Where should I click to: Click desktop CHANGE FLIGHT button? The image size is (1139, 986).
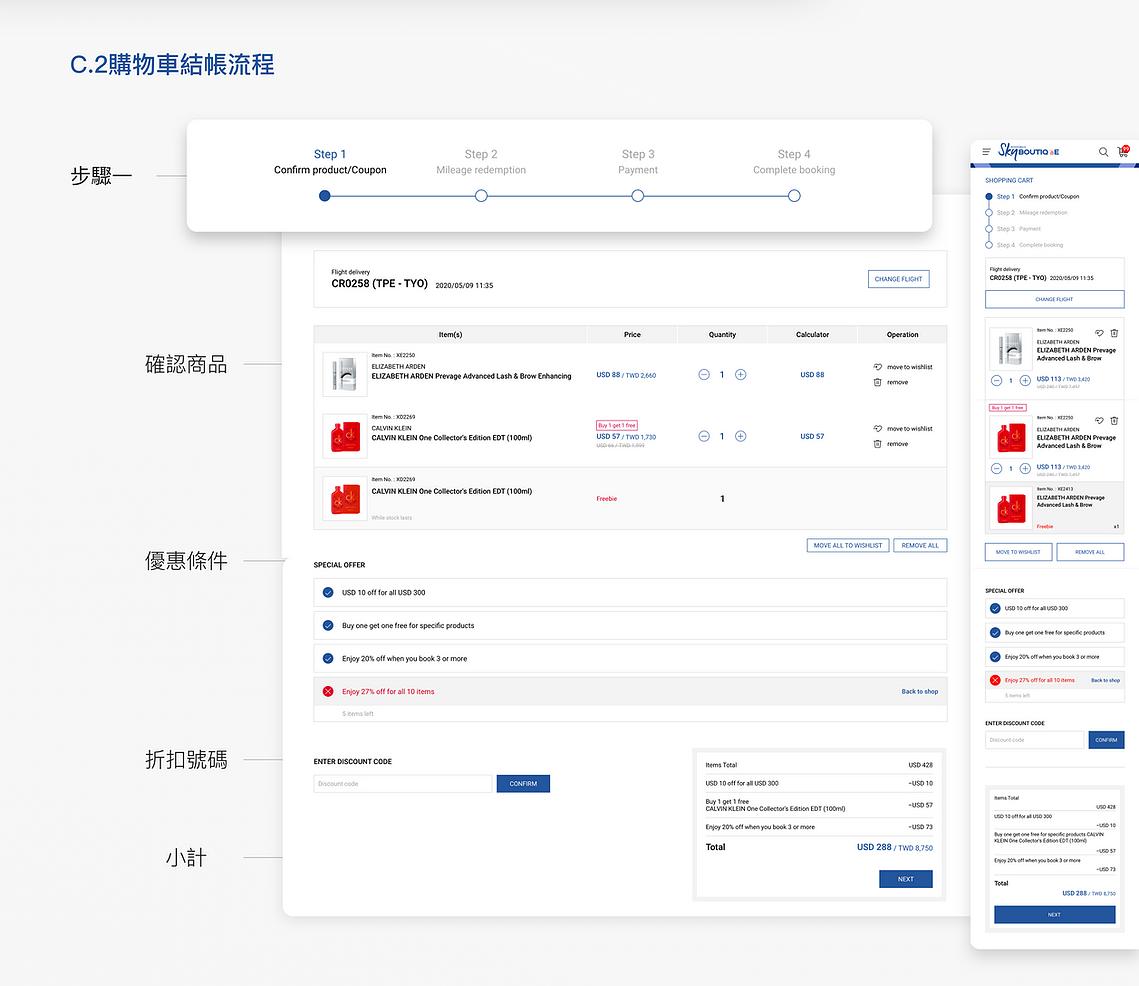[x=899, y=279]
